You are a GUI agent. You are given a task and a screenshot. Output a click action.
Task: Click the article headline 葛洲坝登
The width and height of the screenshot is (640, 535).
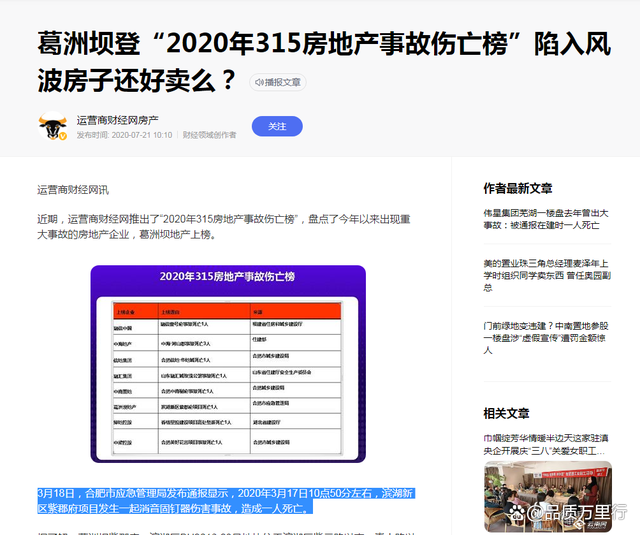[x=324, y=61]
